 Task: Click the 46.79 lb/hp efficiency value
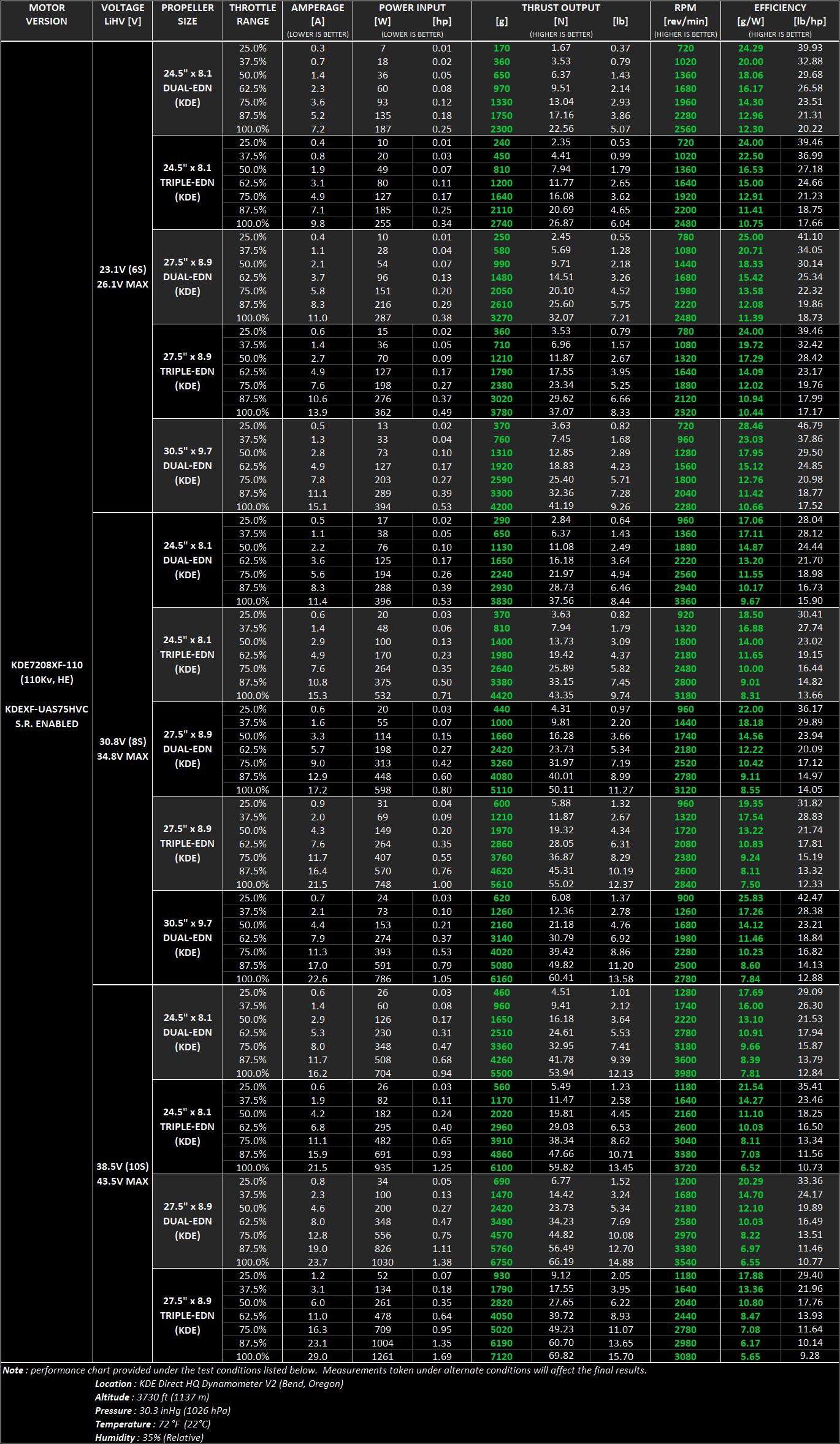pyautogui.click(x=810, y=425)
